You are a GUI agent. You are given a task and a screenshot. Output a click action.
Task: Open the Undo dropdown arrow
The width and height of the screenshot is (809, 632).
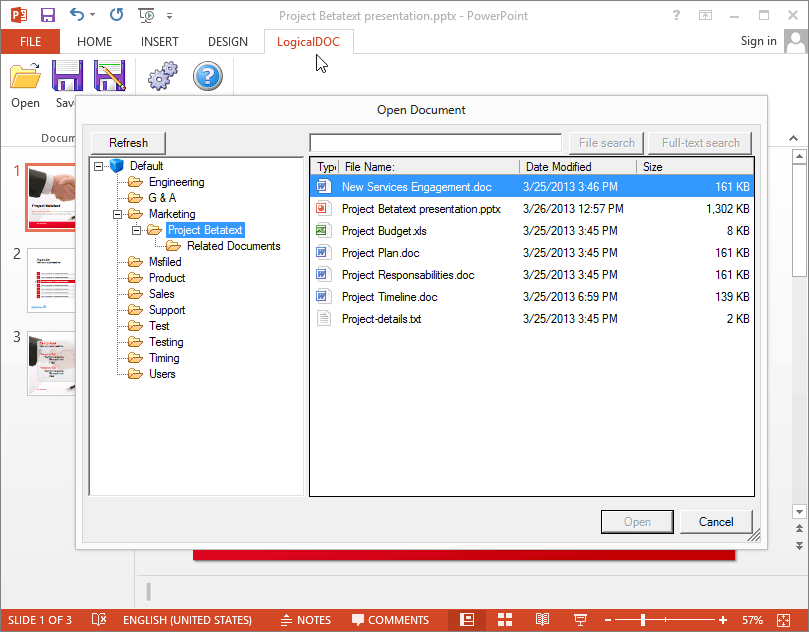click(92, 15)
